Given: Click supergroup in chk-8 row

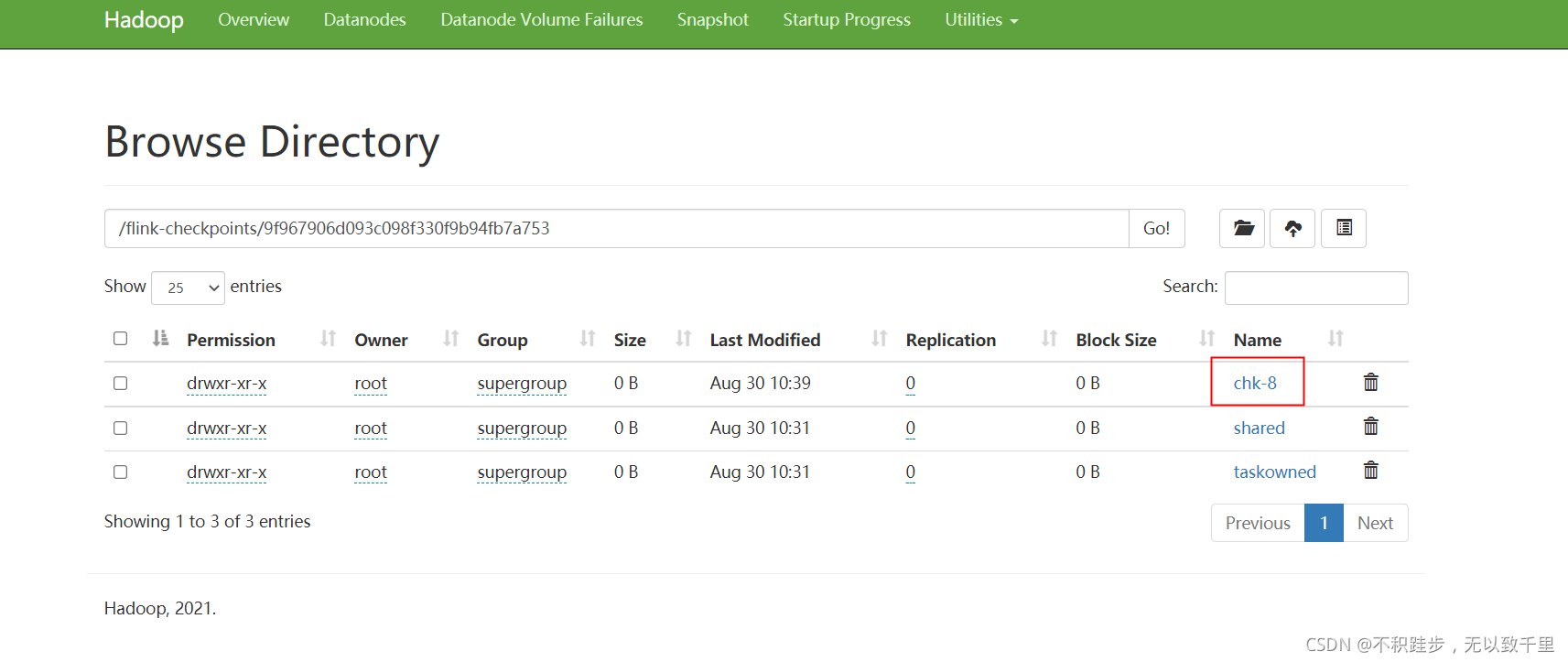Looking at the screenshot, I should (522, 383).
